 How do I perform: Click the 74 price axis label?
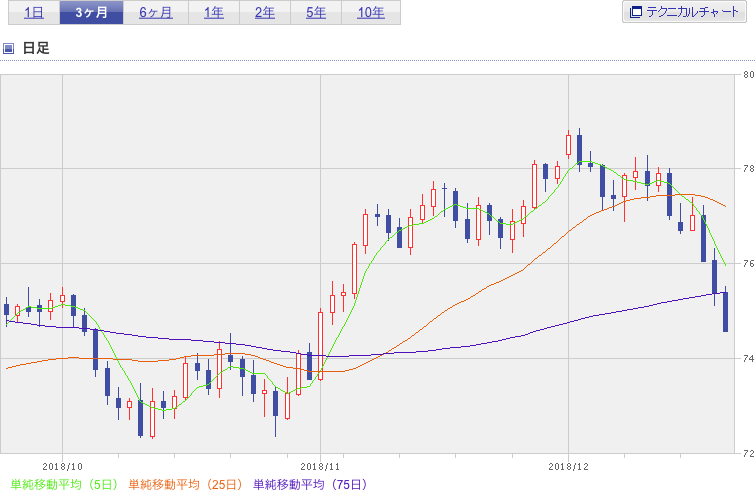click(748, 359)
